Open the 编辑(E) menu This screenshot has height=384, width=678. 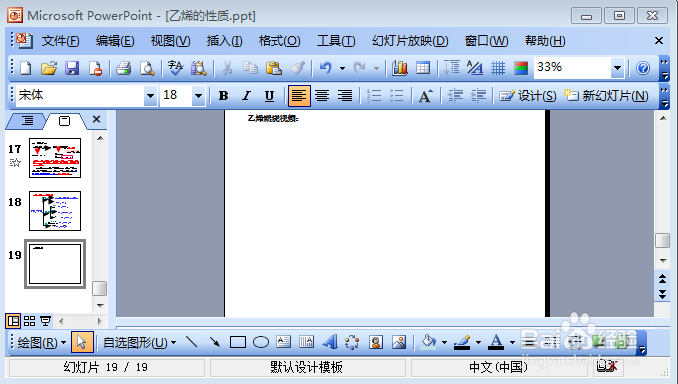click(x=115, y=41)
